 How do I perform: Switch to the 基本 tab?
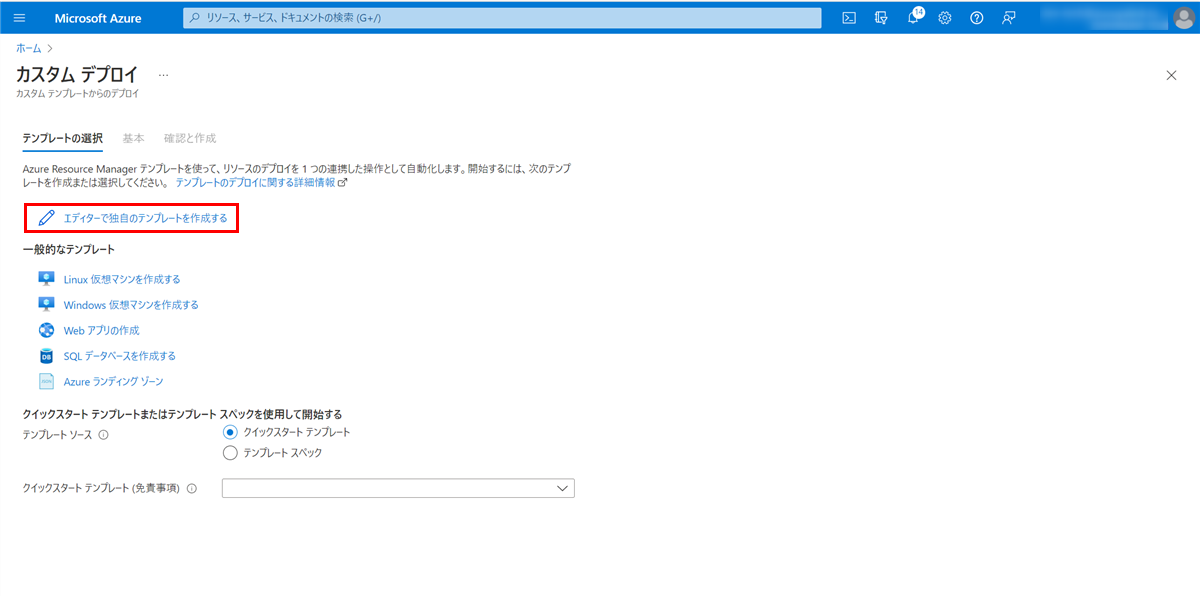pos(133,138)
